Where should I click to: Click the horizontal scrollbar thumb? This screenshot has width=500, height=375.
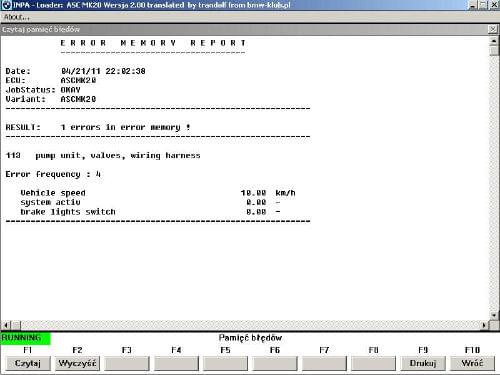point(16,325)
